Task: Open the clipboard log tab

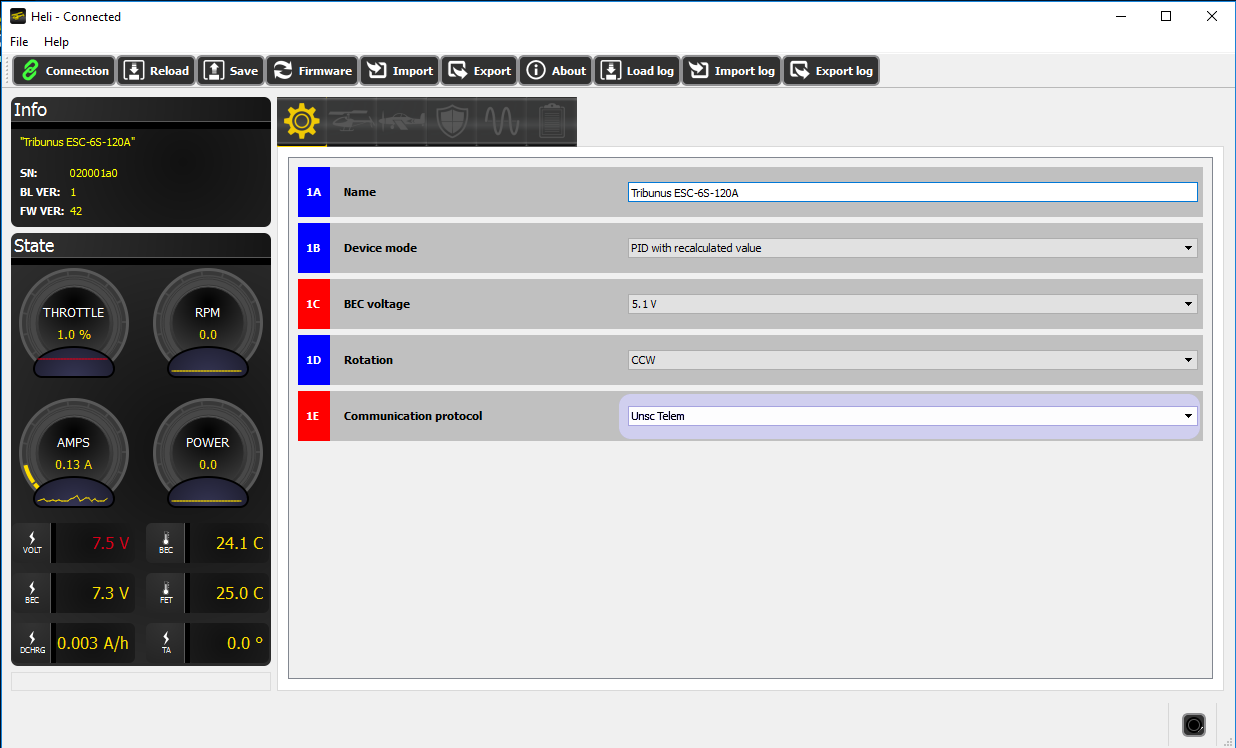Action: 551,122
